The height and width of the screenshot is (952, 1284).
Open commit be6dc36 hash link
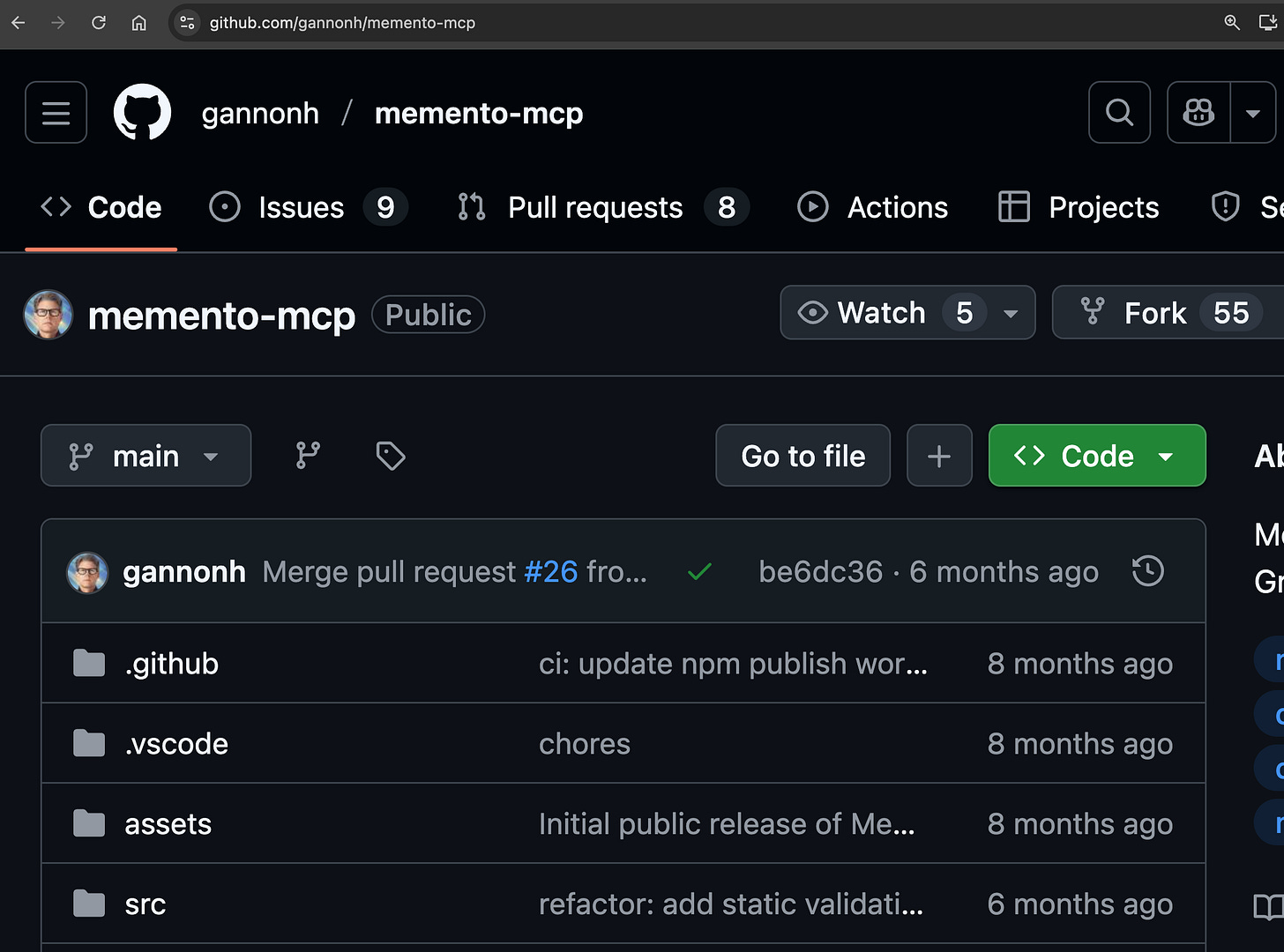[820, 572]
